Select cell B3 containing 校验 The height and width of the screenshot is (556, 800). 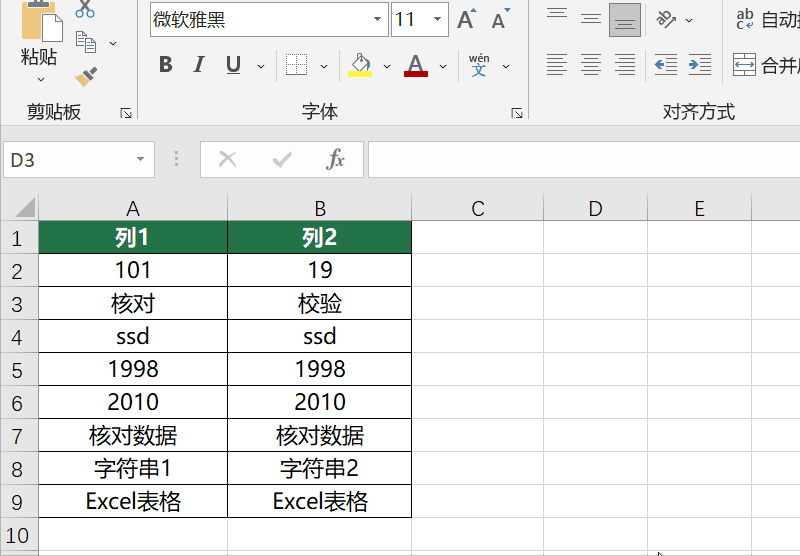319,303
